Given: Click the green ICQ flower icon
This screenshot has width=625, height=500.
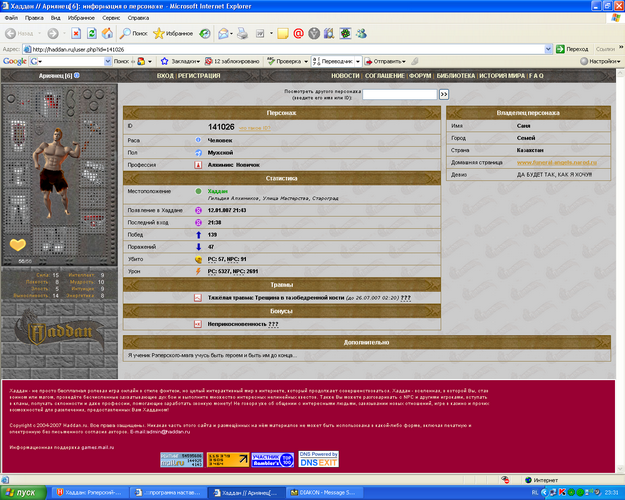Looking at the screenshot, I should (x=345, y=33).
